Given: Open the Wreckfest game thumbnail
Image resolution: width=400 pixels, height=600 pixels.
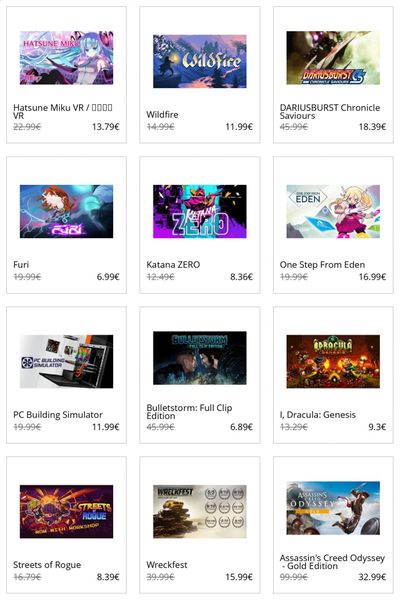Looking at the screenshot, I should pyautogui.click(x=199, y=511).
